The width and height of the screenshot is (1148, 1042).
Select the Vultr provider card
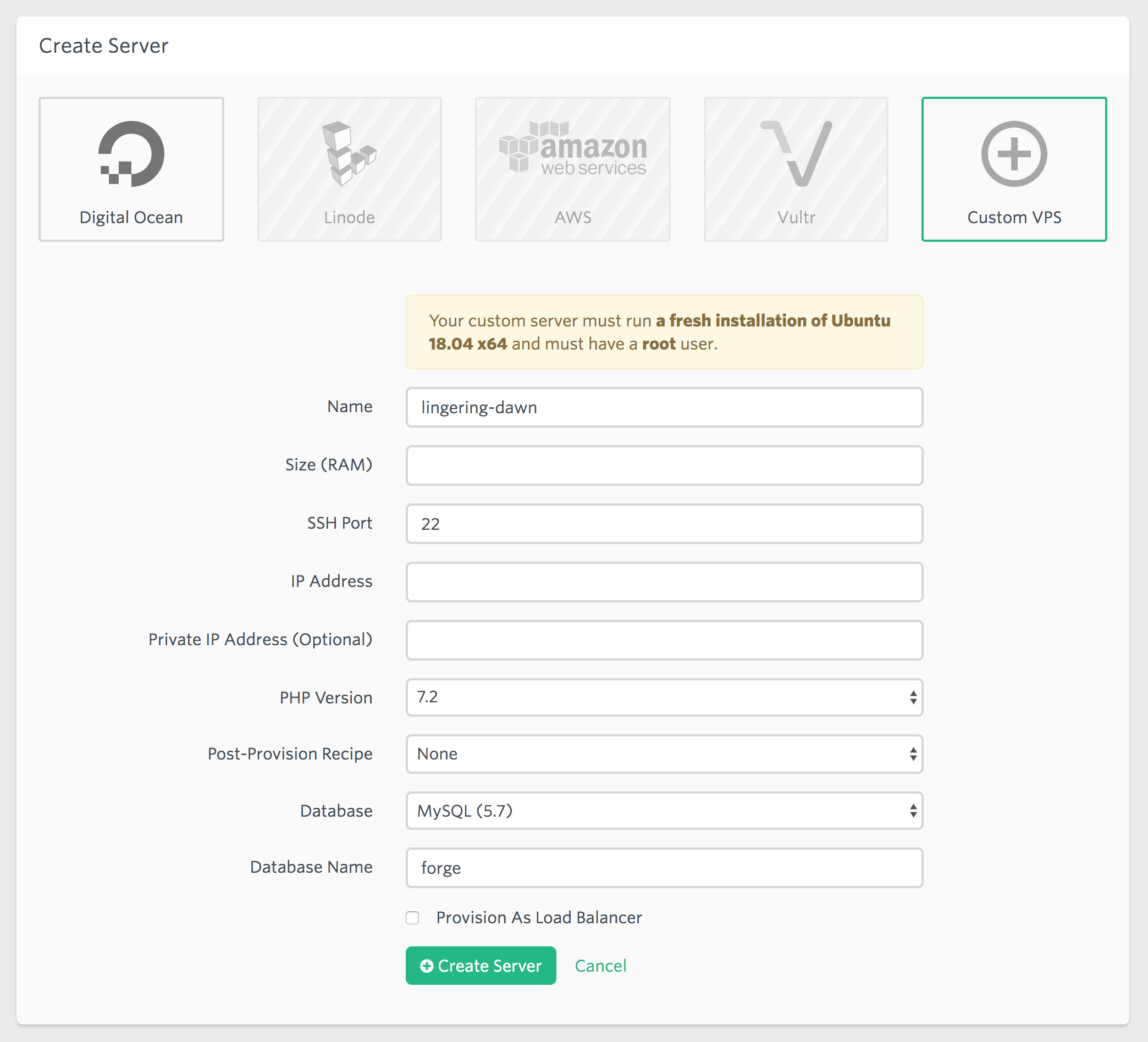796,169
